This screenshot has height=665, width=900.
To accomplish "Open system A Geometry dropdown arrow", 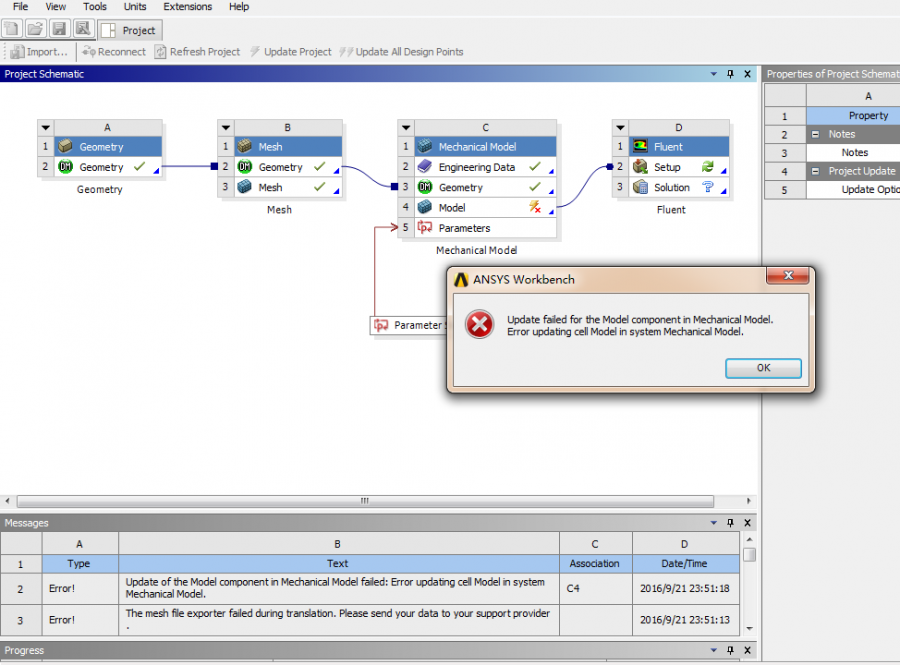I will pyautogui.click(x=46, y=127).
